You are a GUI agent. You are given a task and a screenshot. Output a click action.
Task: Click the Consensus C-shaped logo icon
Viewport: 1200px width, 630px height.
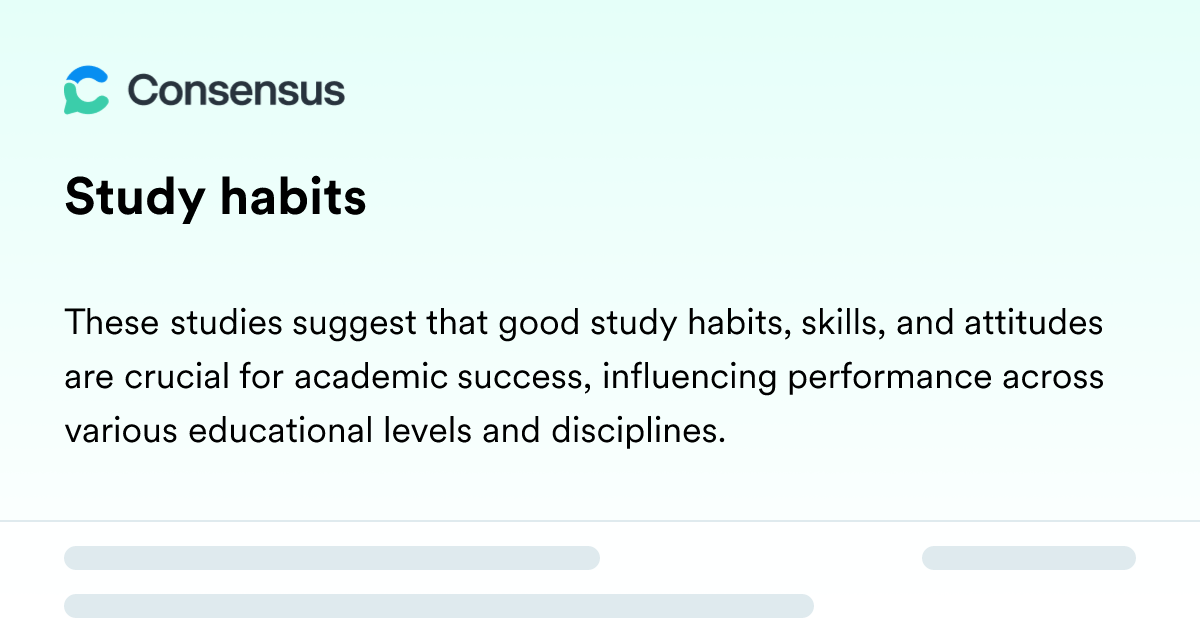pyautogui.click(x=86, y=90)
